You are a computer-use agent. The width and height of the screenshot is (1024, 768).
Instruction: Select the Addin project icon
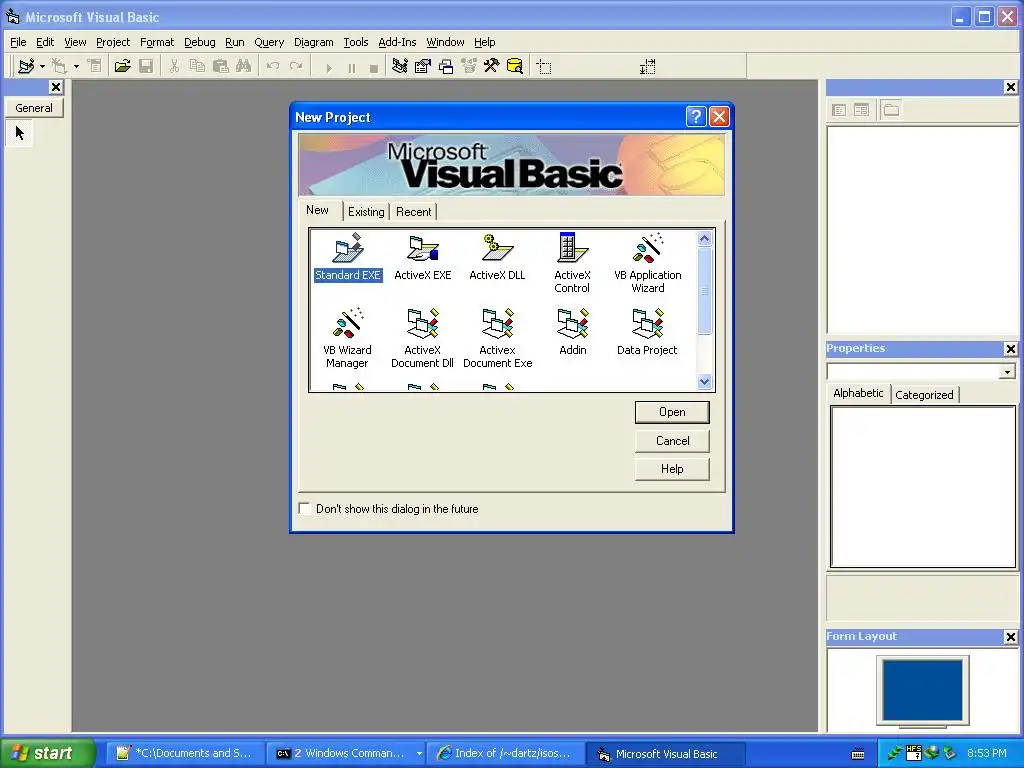click(573, 332)
